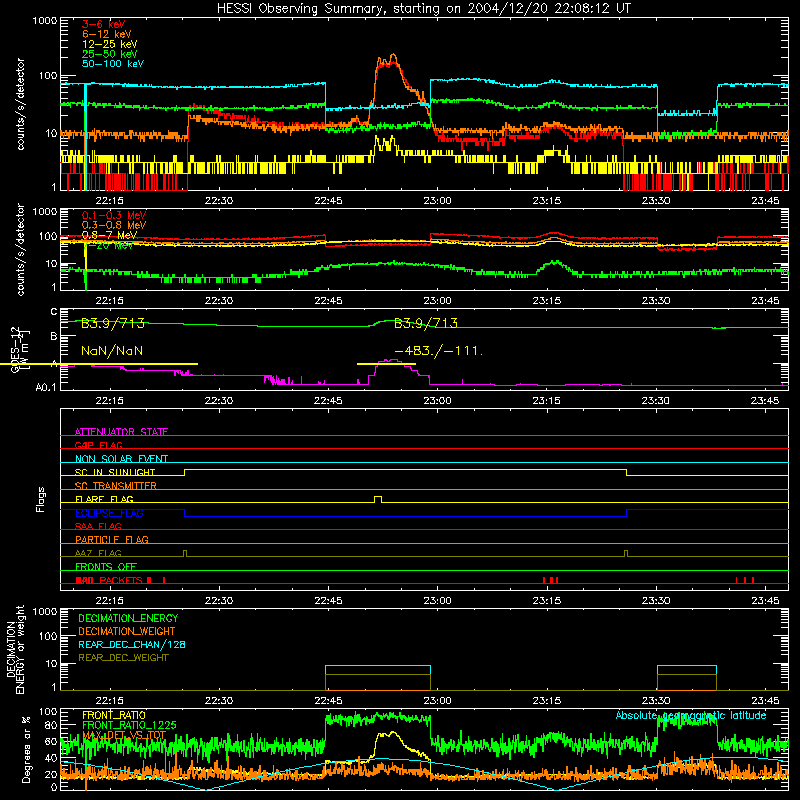Screen dimensions: 800x800
Task: Click the BAD_PACKETS flag label
Action: tap(109, 580)
